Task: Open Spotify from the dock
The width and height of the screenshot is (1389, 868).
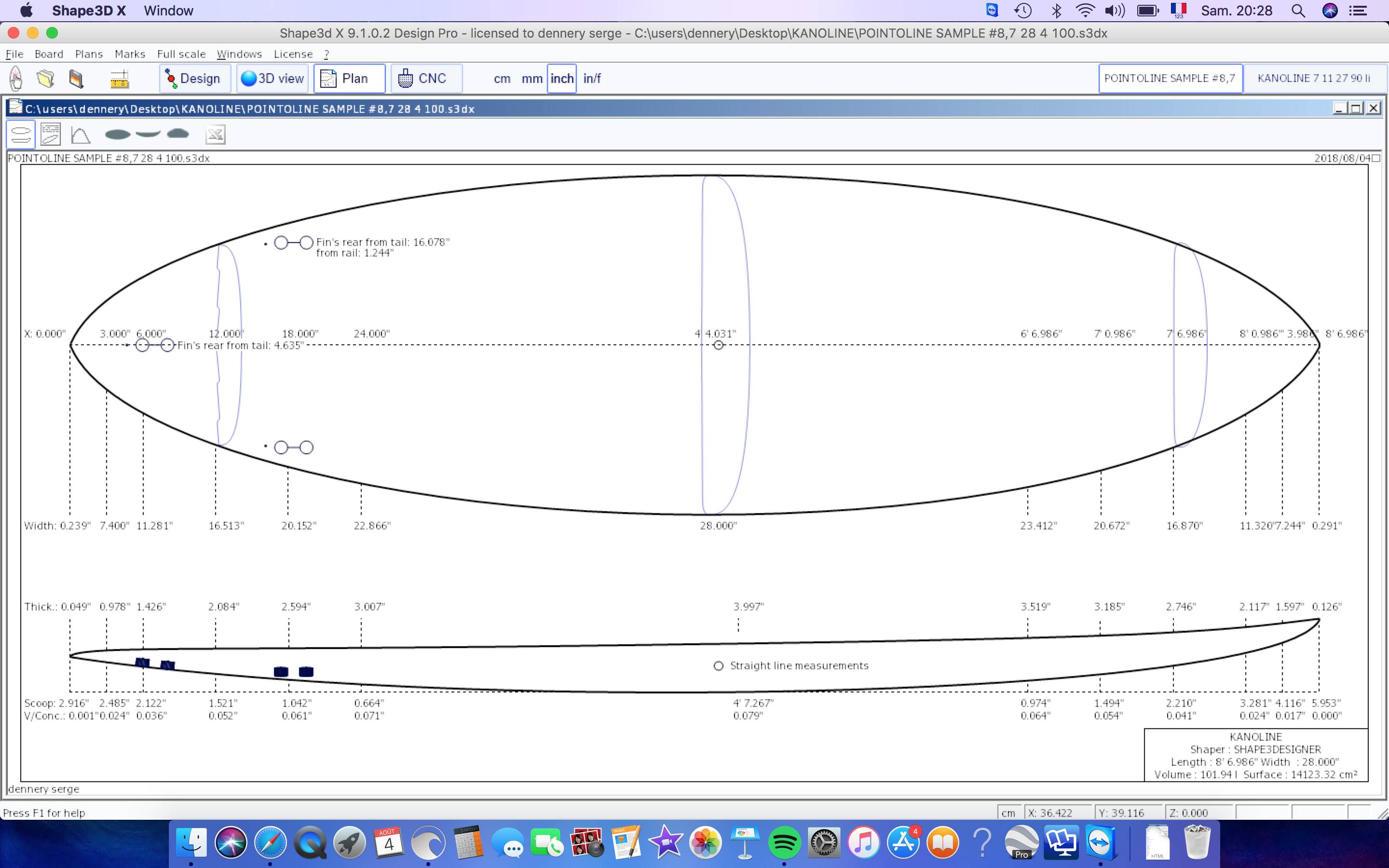Action: (784, 843)
